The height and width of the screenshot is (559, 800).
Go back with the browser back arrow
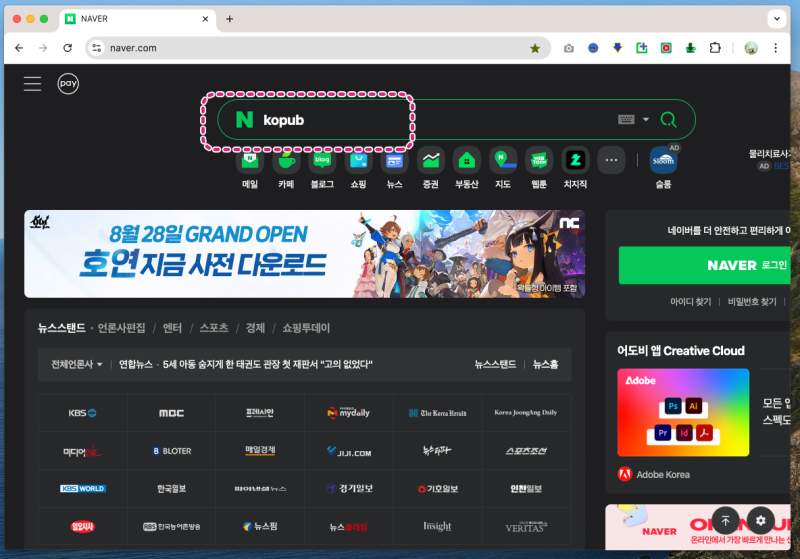(x=19, y=48)
